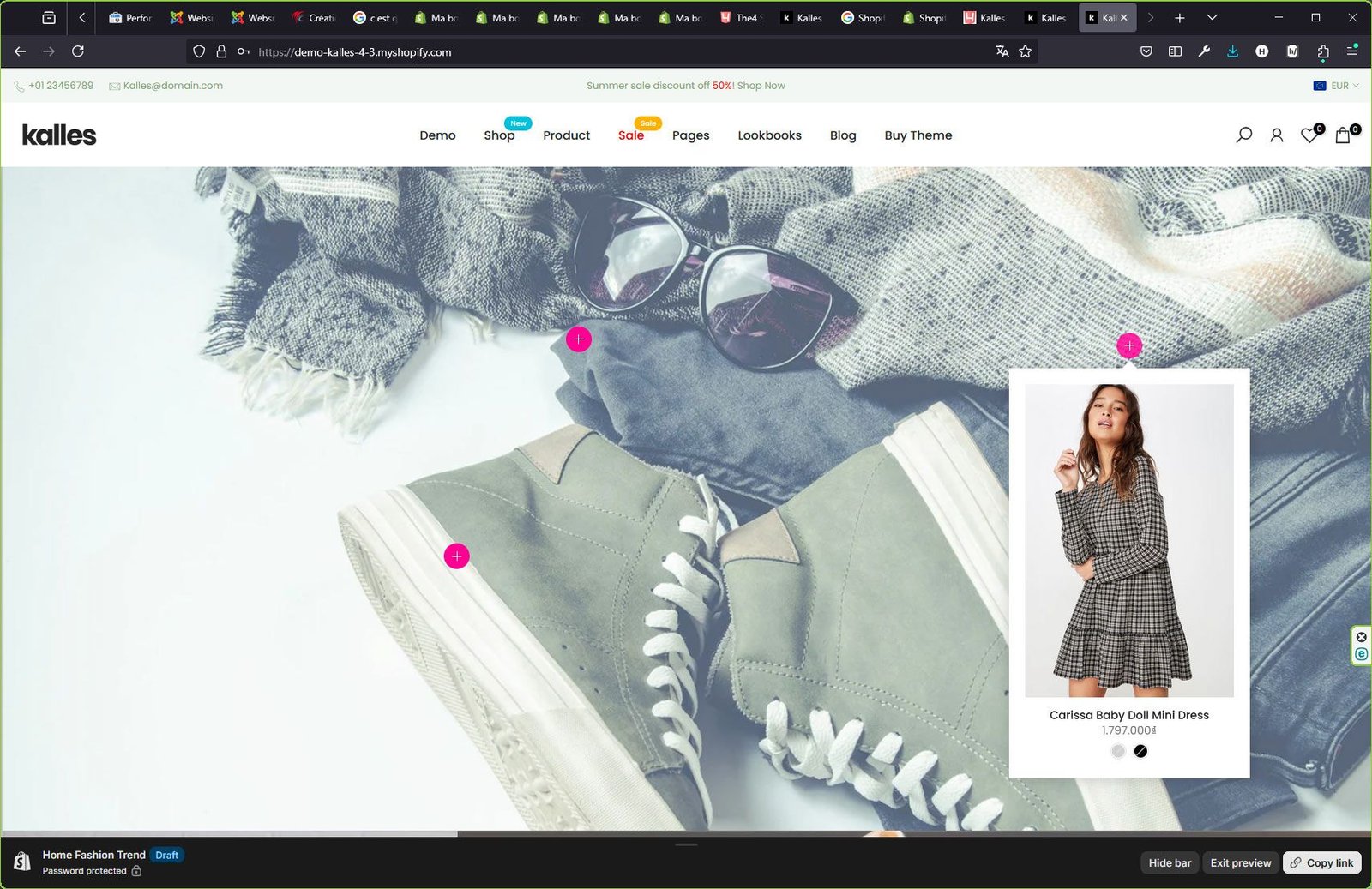Click the phone icon next to +01 23456789

coord(19,86)
